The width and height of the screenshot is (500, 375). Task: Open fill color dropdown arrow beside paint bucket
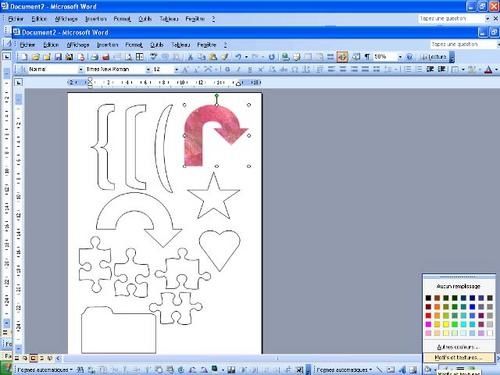436,370
